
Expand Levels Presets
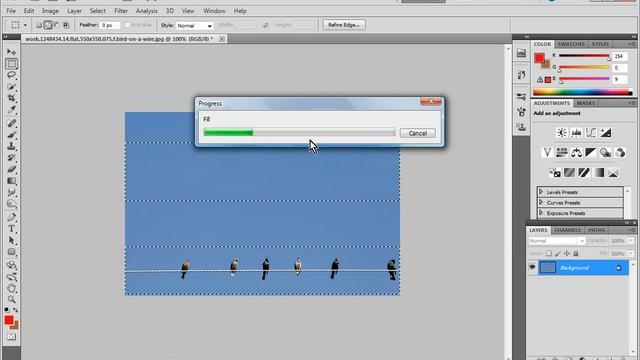[x=540, y=191]
